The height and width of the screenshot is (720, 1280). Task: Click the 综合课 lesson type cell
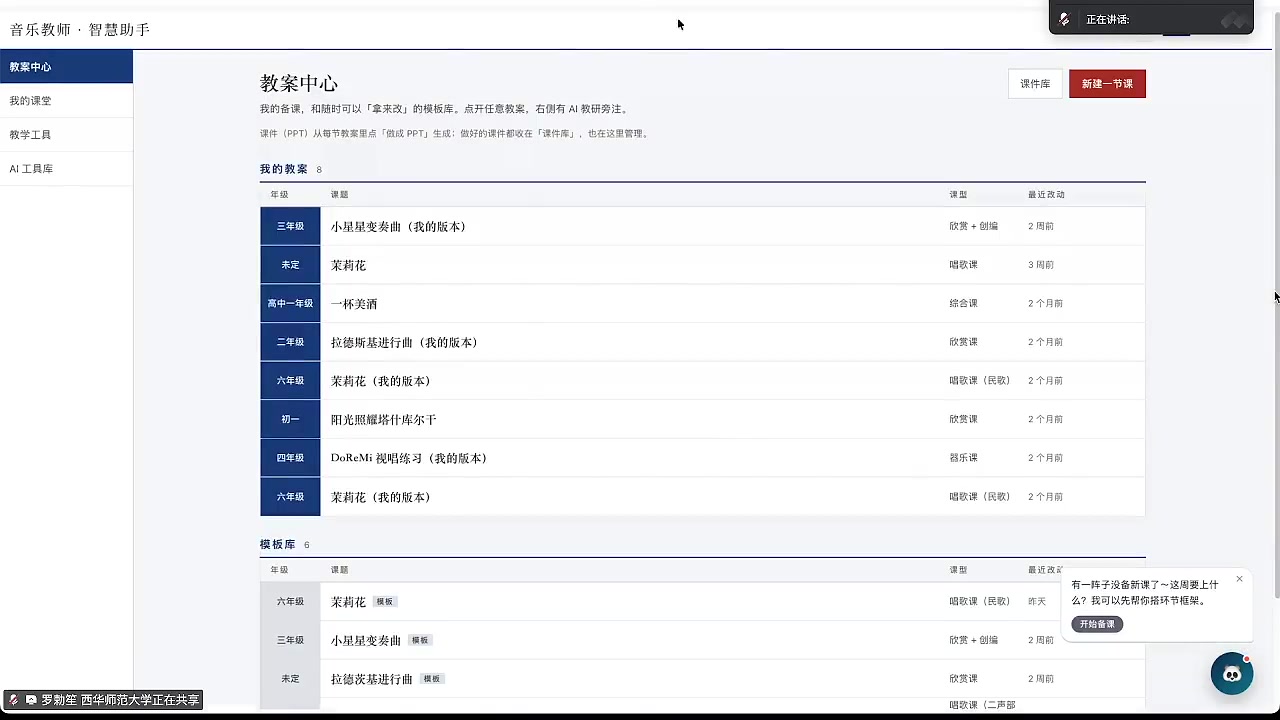click(x=963, y=303)
